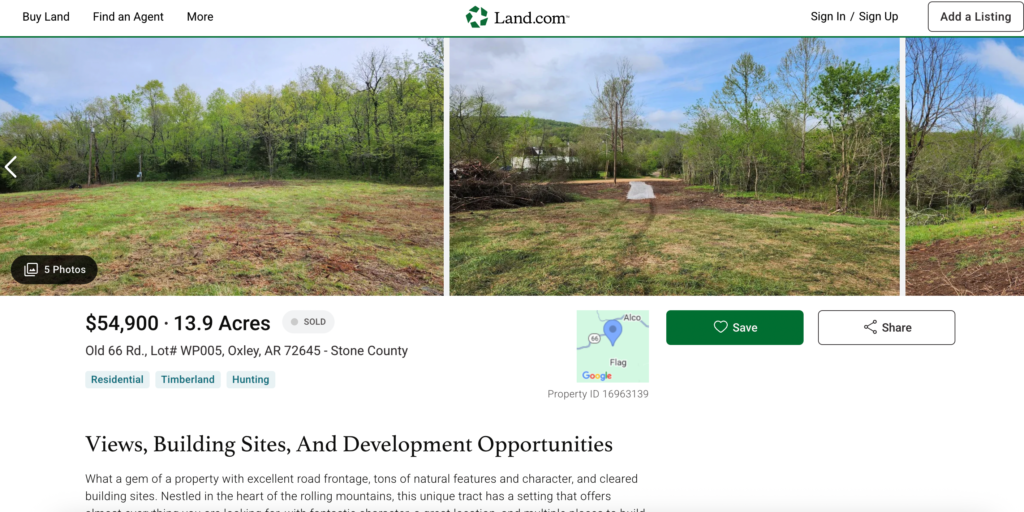This screenshot has height=512, width=1024.
Task: Open the Find an Agent menu
Action: click(x=128, y=17)
